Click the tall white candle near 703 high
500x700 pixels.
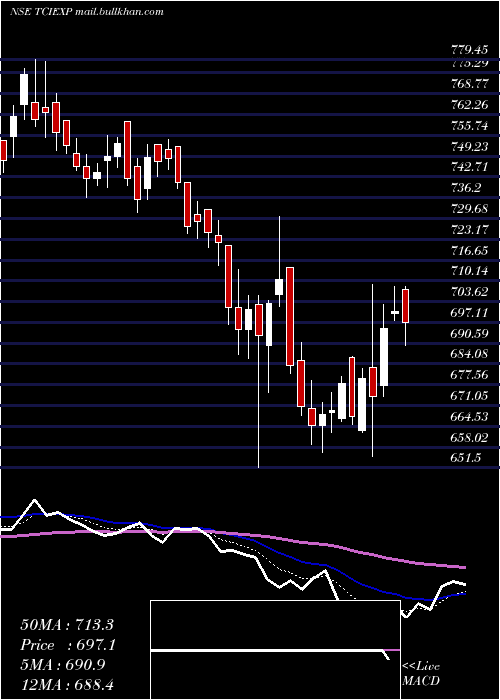[x=384, y=357]
